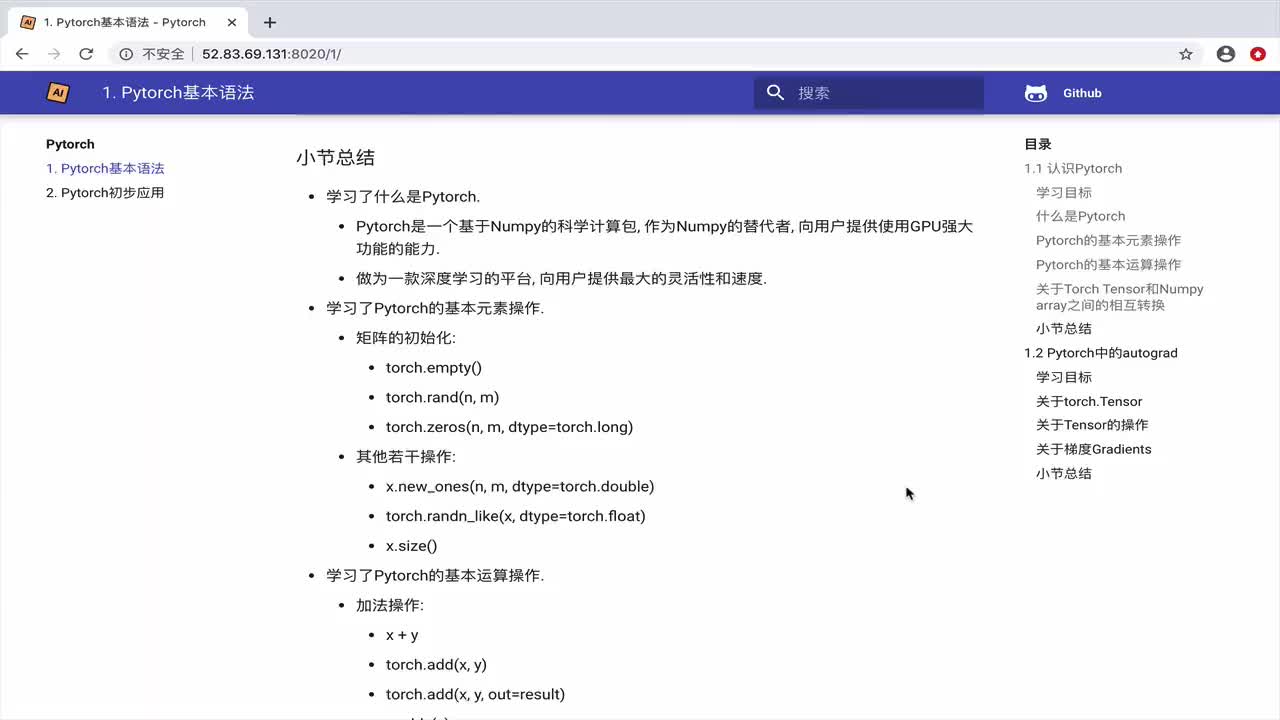Open 2. Pytorch初步应用 in left sidebar
Image resolution: width=1280 pixels, height=720 pixels.
click(x=105, y=193)
